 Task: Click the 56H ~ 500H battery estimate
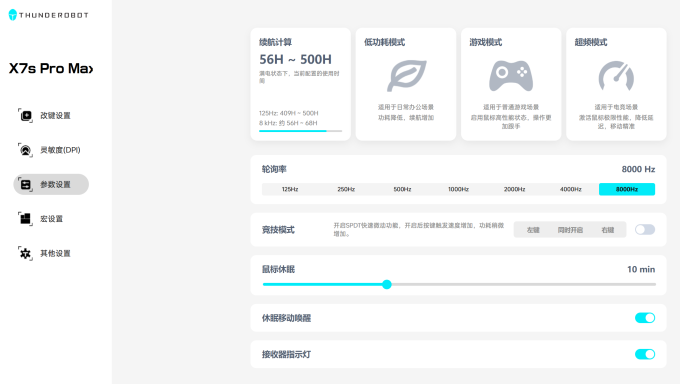(x=295, y=59)
